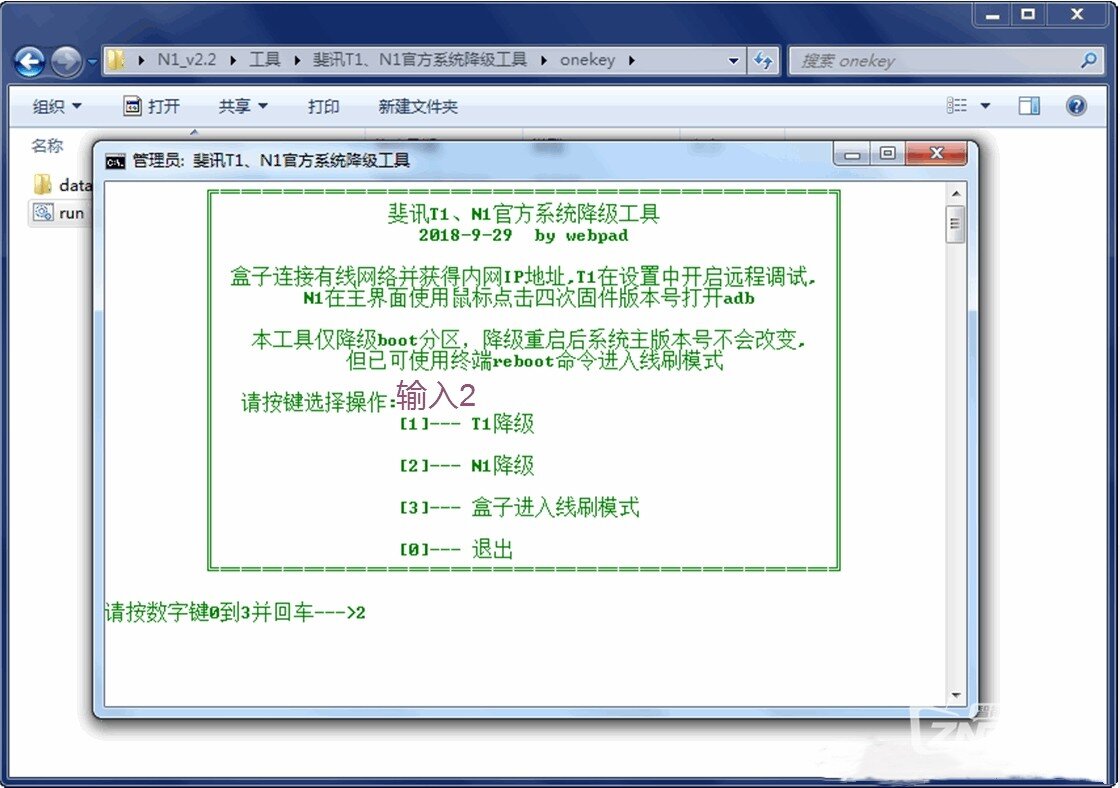
Task: Select the run file
Action: pos(59,213)
